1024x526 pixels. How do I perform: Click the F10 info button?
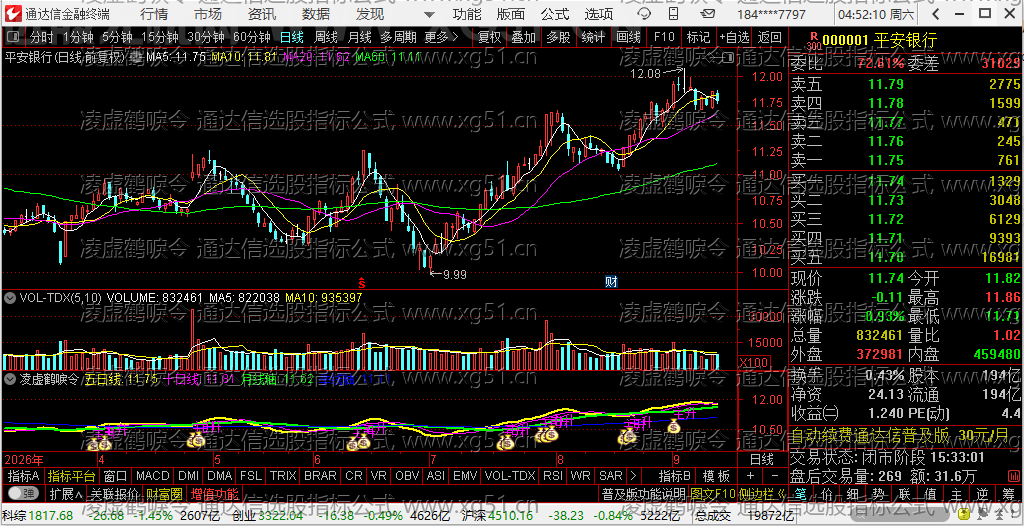tap(664, 38)
